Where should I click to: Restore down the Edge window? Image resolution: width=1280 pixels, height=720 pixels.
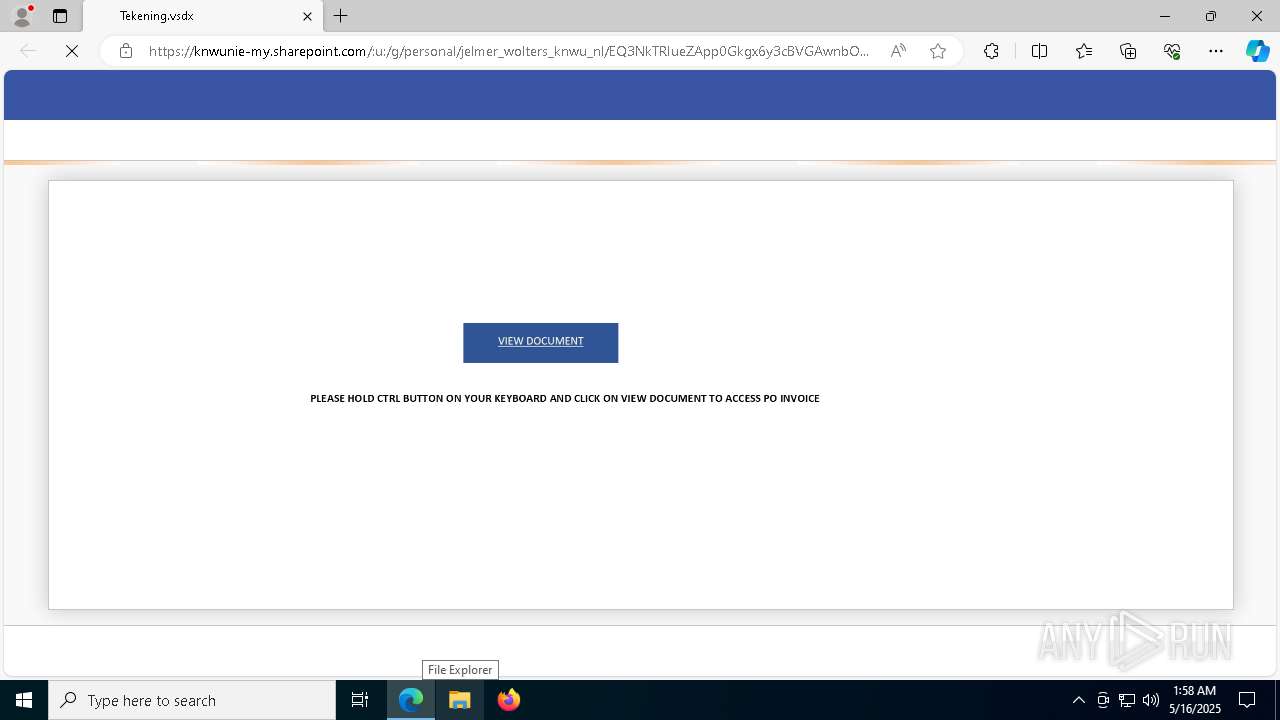1211,16
